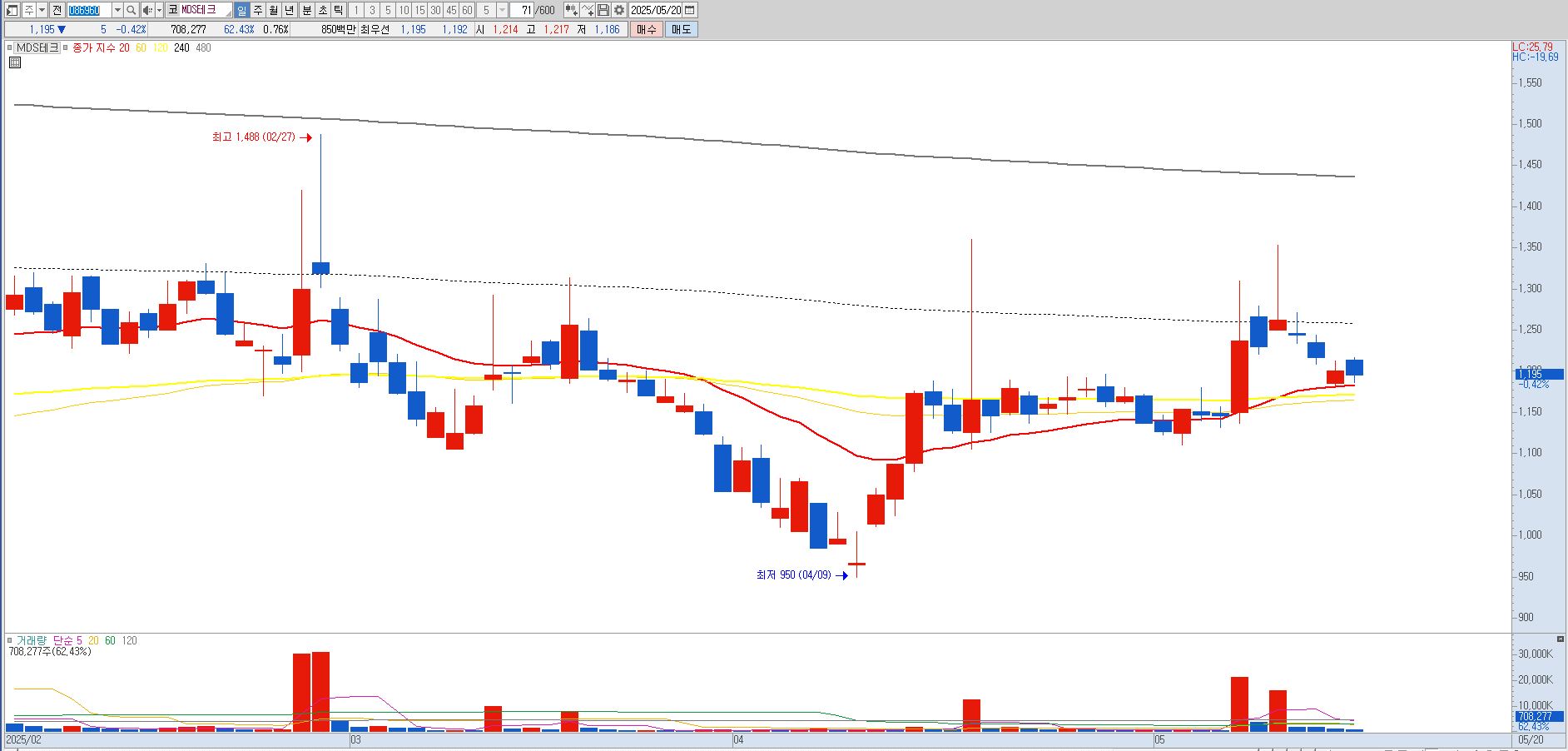Image resolution: width=1568 pixels, height=751 pixels.
Task: Close the volume panel with X icon
Action: coord(1561,639)
